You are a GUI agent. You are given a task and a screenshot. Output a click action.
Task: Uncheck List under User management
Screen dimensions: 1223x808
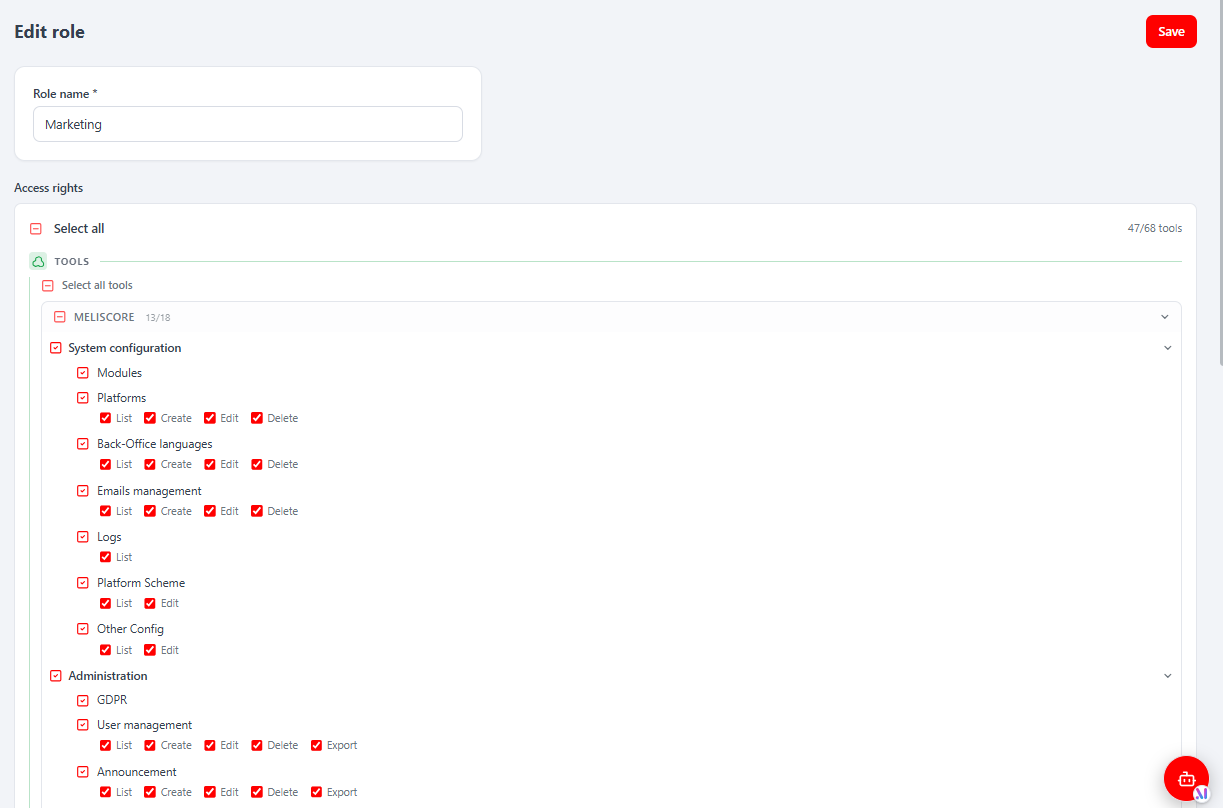coord(105,745)
